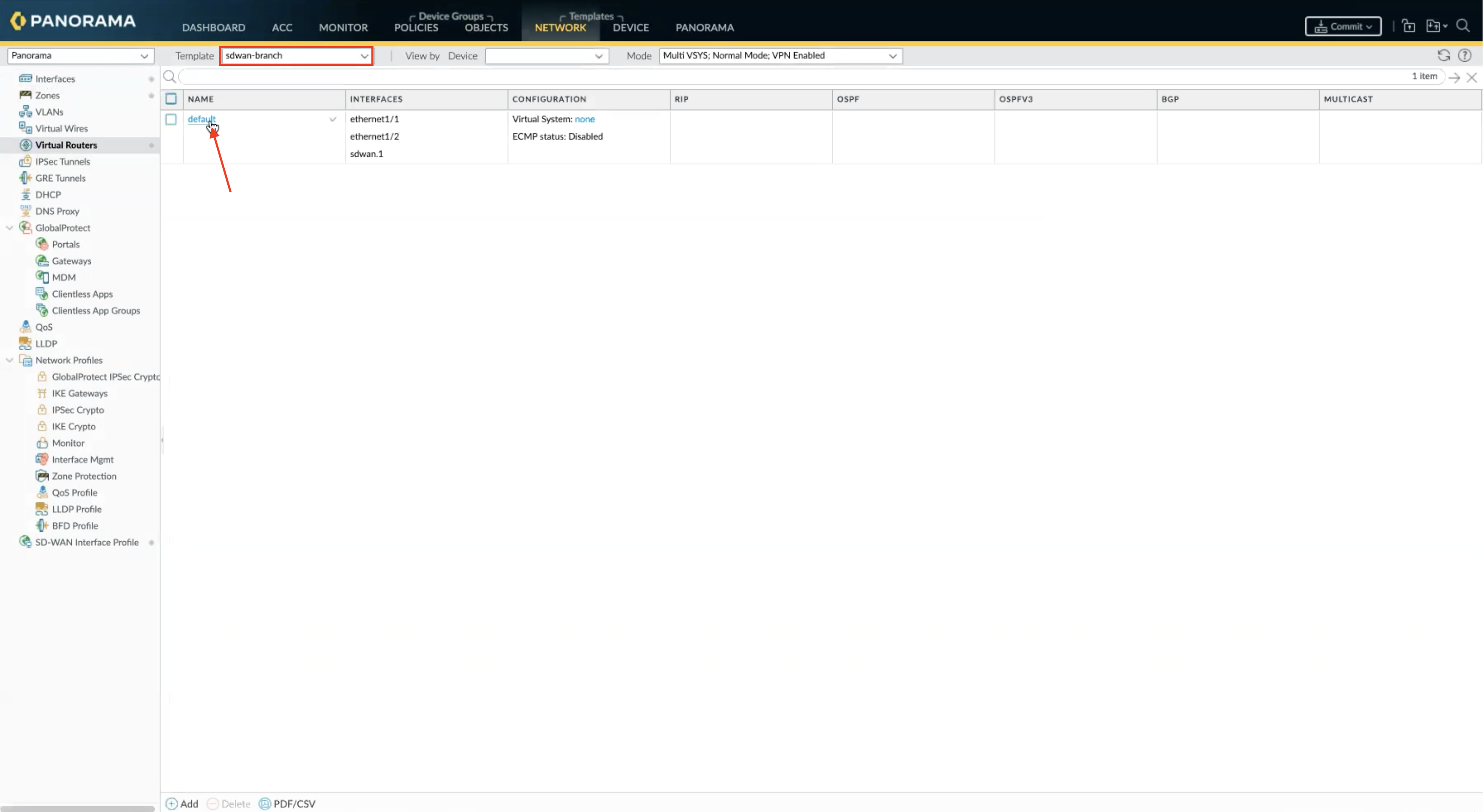Switch to the Device tab
1483x812 pixels.
tap(630, 27)
